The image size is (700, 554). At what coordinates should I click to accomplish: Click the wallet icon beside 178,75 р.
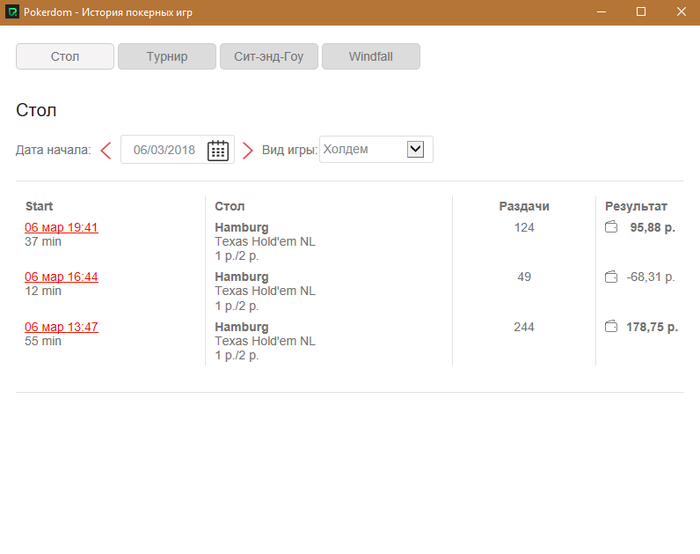click(x=611, y=327)
